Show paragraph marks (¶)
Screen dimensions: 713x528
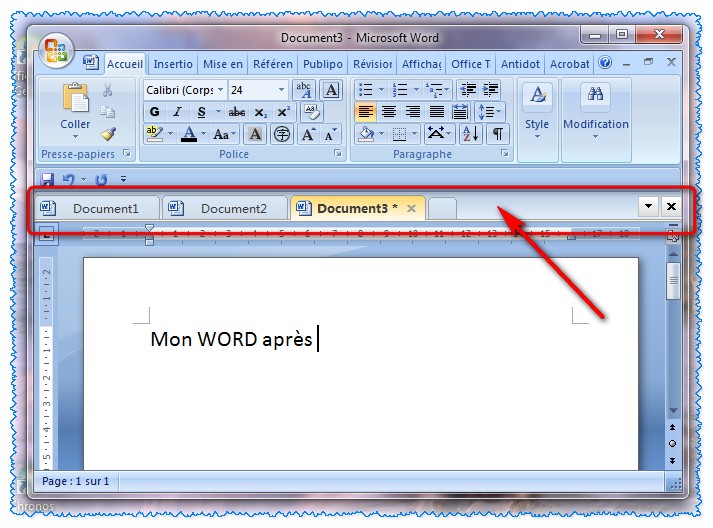pyautogui.click(x=497, y=134)
